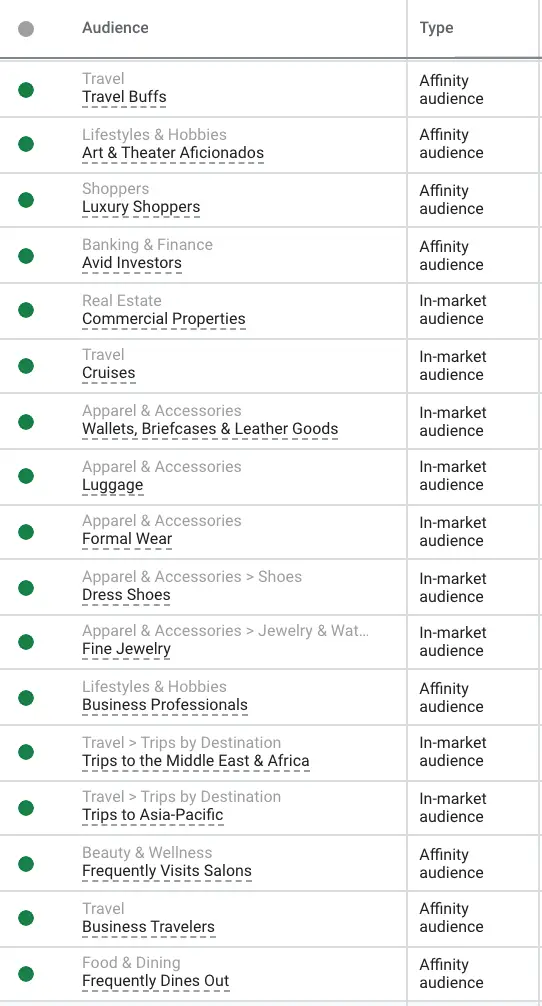Click the gray status dot in header

pos(26,29)
